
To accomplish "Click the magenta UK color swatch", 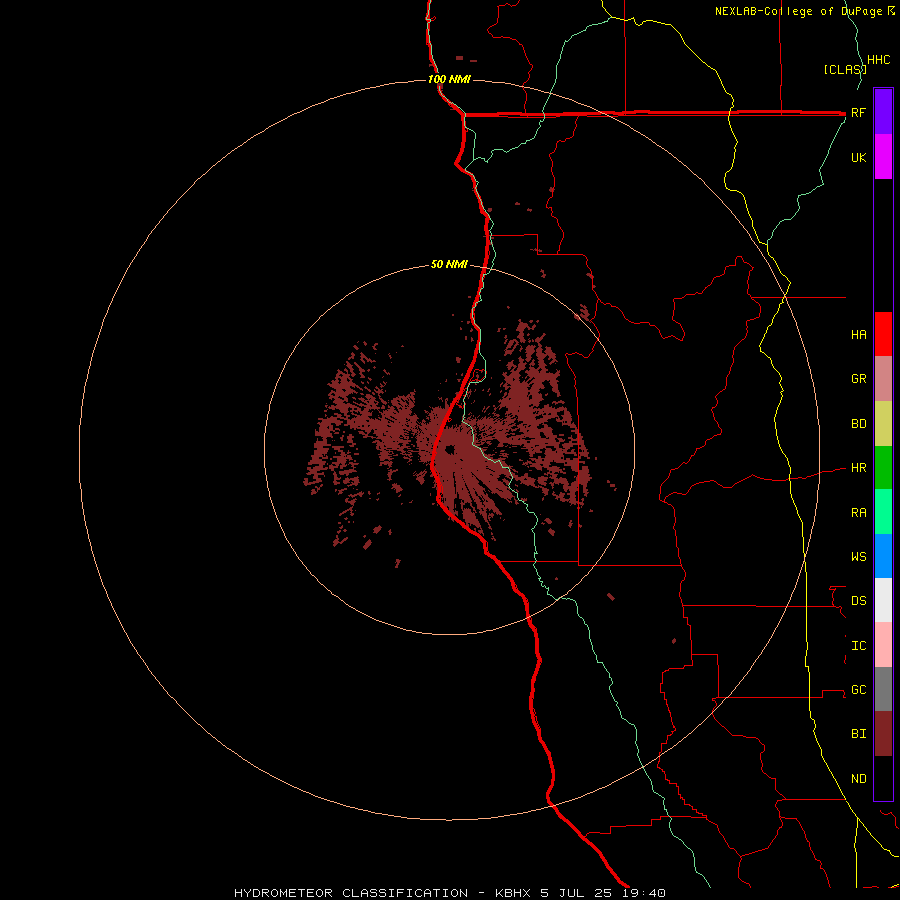I will [x=883, y=156].
